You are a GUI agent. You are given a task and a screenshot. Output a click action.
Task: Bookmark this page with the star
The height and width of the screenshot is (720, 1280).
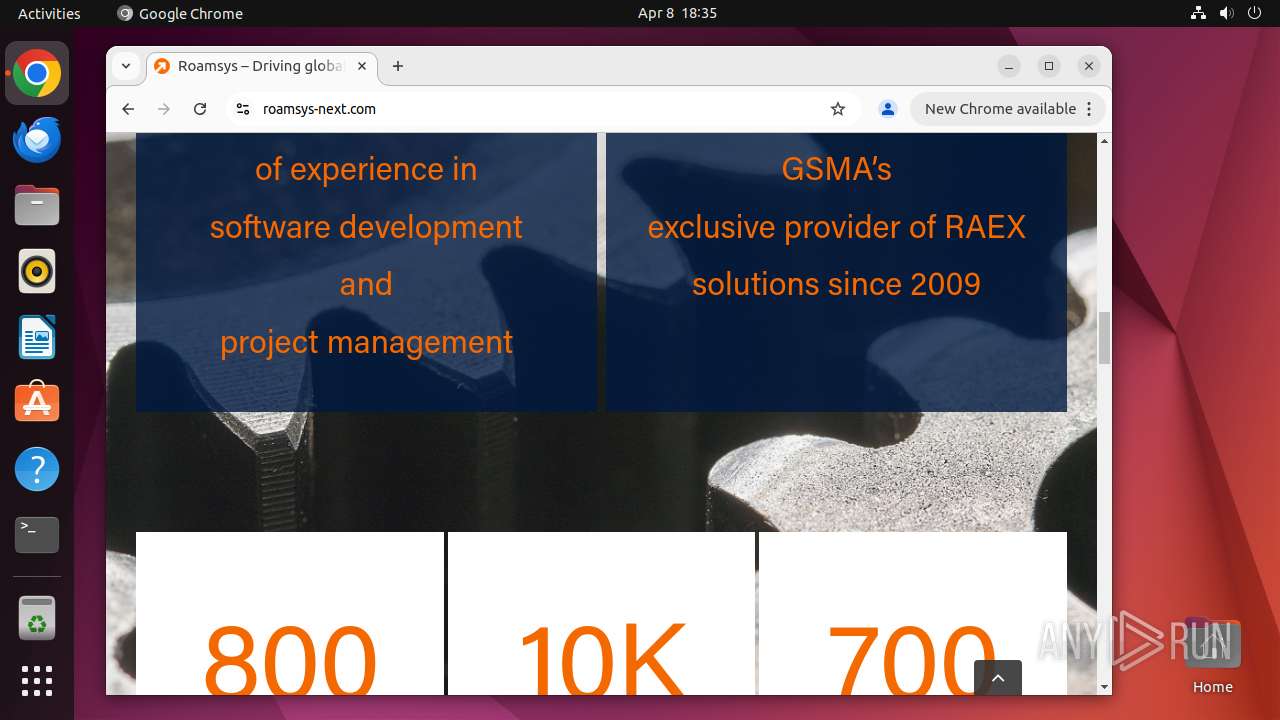(838, 109)
